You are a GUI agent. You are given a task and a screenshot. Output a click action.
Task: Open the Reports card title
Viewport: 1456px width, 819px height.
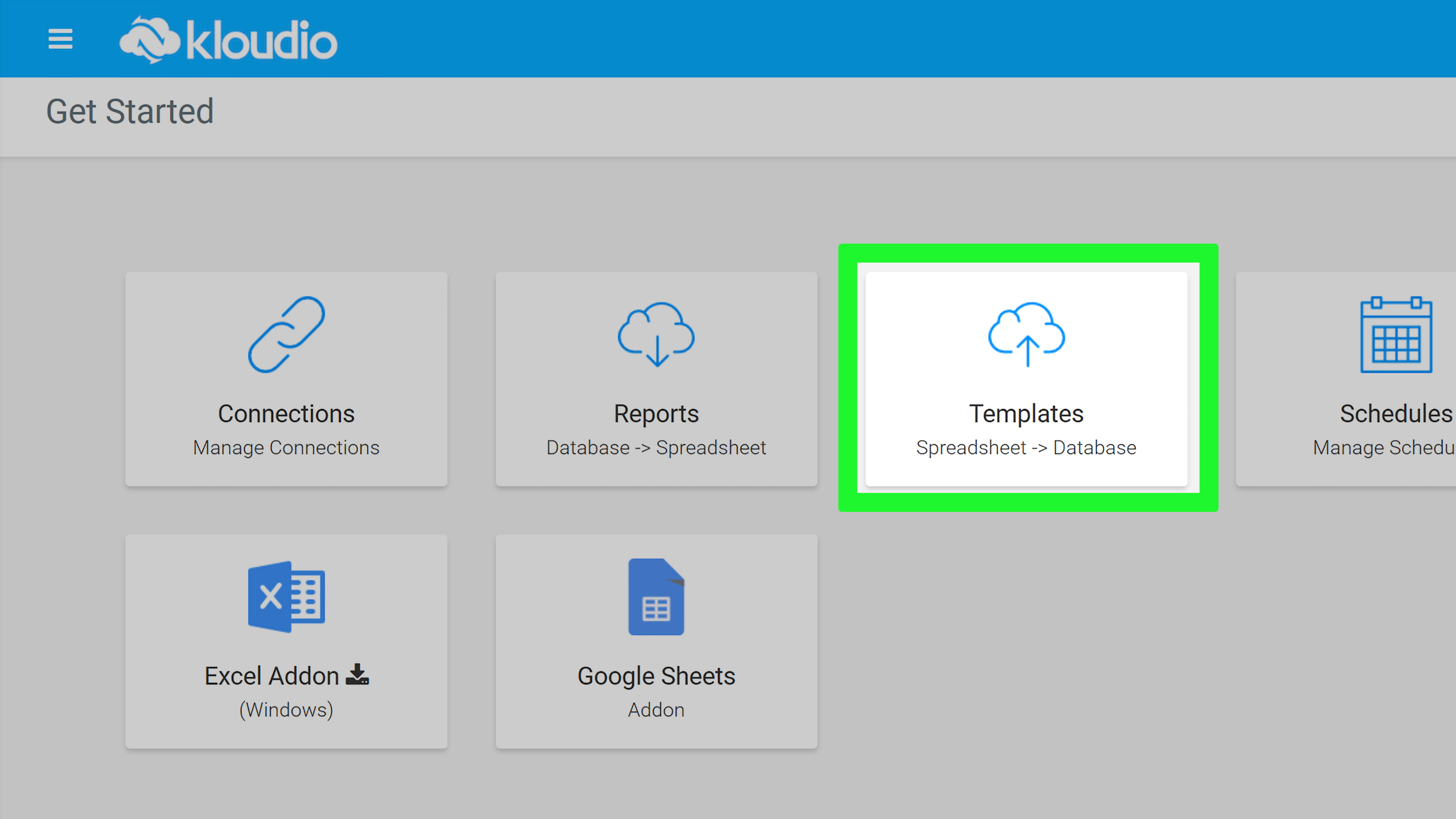click(656, 414)
